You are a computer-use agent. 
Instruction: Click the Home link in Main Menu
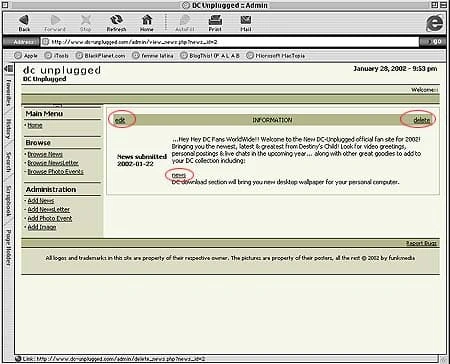click(x=35, y=125)
